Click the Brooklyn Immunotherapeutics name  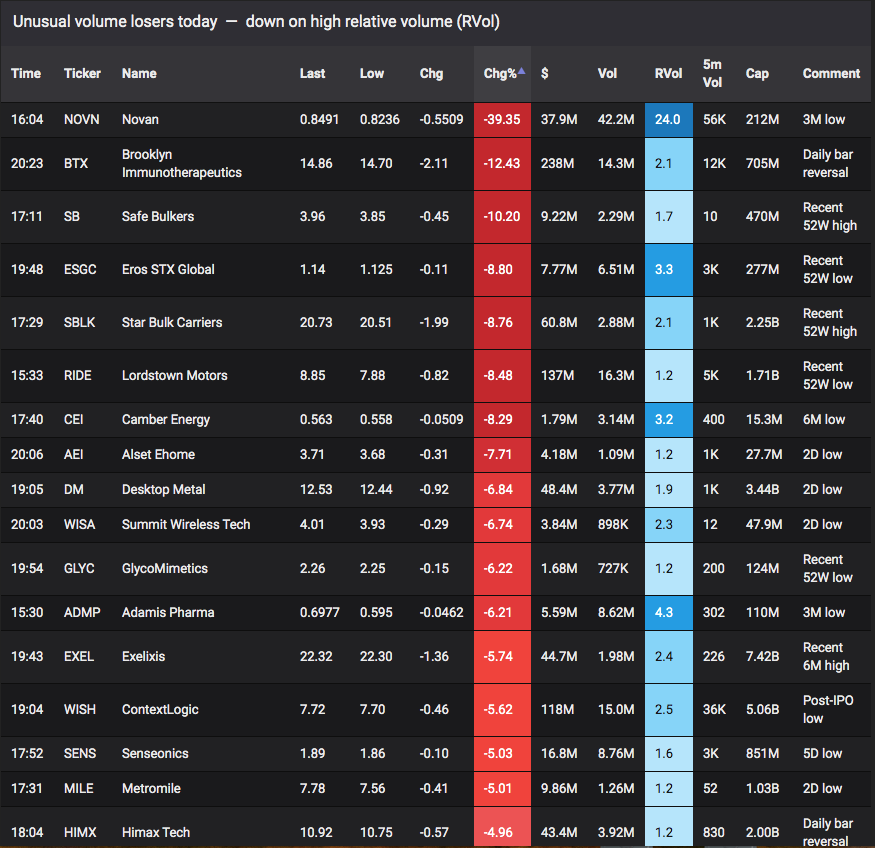click(x=181, y=163)
